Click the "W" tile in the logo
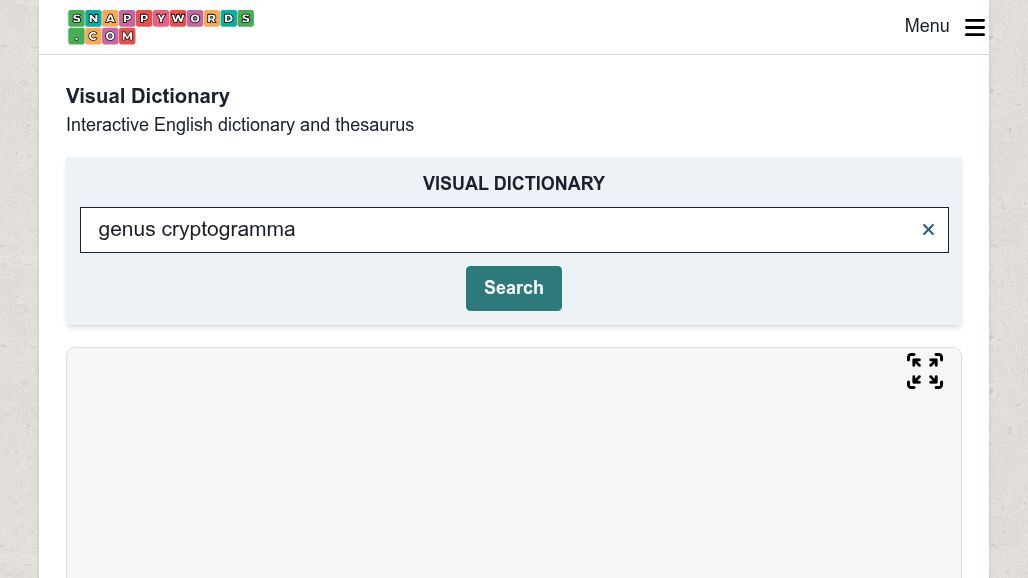The height and width of the screenshot is (578, 1028). point(178,18)
